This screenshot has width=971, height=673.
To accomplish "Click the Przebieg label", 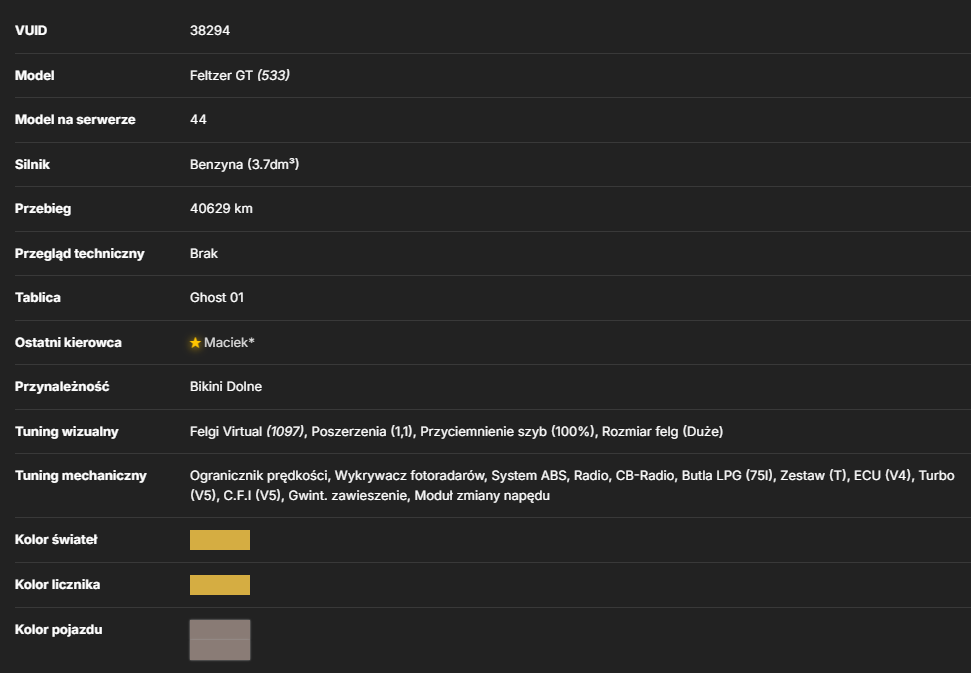I will point(43,209).
